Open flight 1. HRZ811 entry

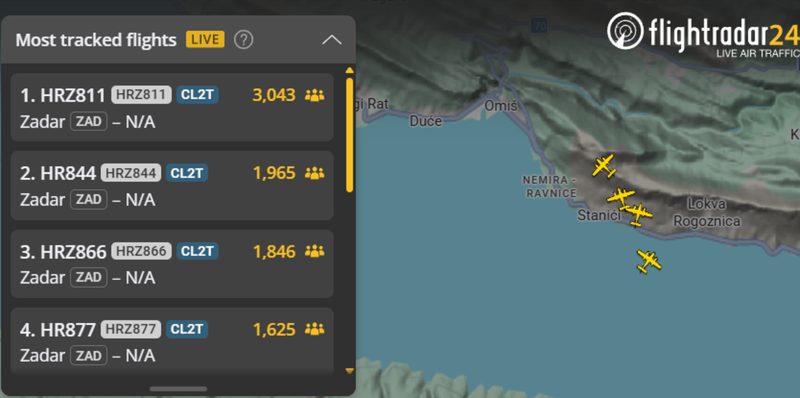point(172,107)
